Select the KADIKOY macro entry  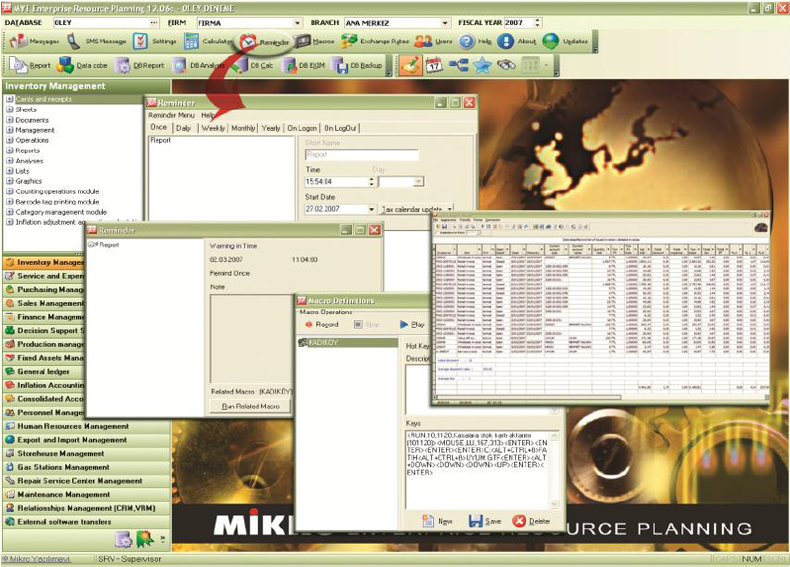pos(348,342)
